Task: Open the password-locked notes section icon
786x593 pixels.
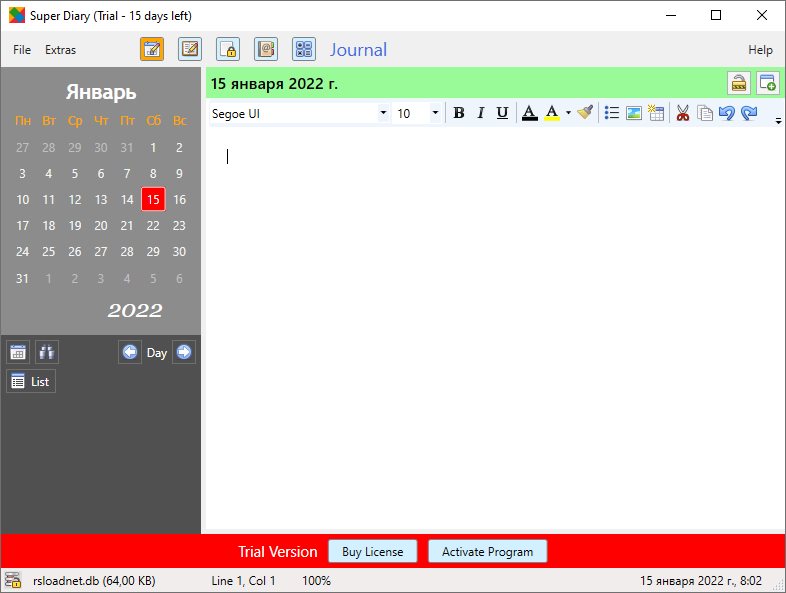Action: [x=228, y=49]
